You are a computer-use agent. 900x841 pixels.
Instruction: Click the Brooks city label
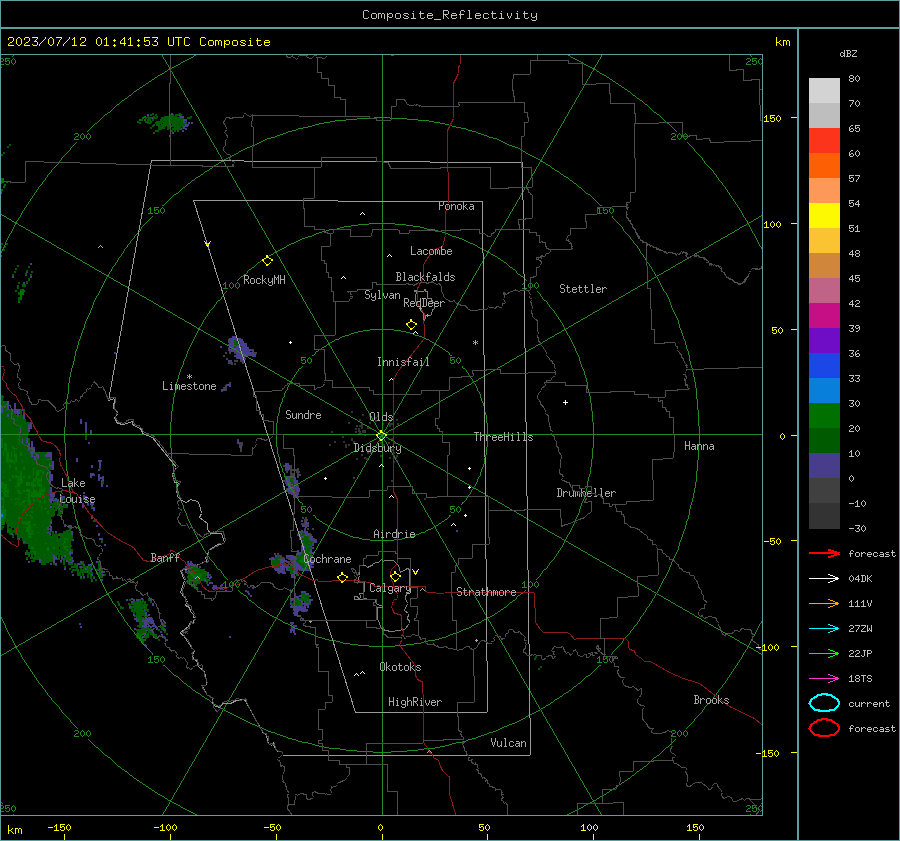coord(711,700)
